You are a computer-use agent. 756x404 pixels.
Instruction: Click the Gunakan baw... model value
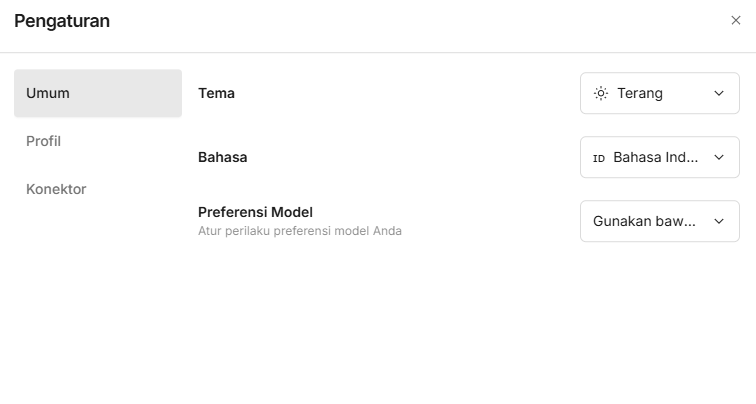pyautogui.click(x=644, y=221)
